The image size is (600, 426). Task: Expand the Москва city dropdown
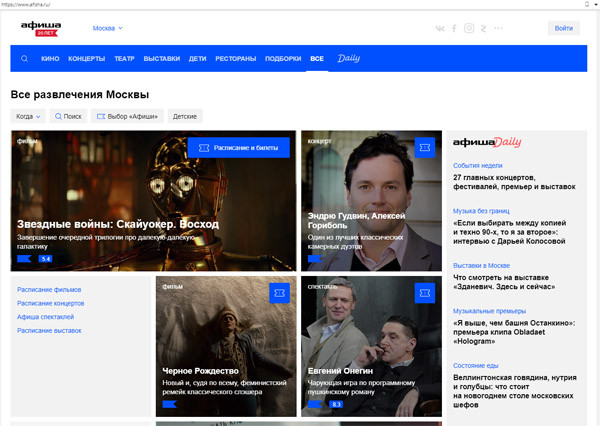tap(108, 28)
